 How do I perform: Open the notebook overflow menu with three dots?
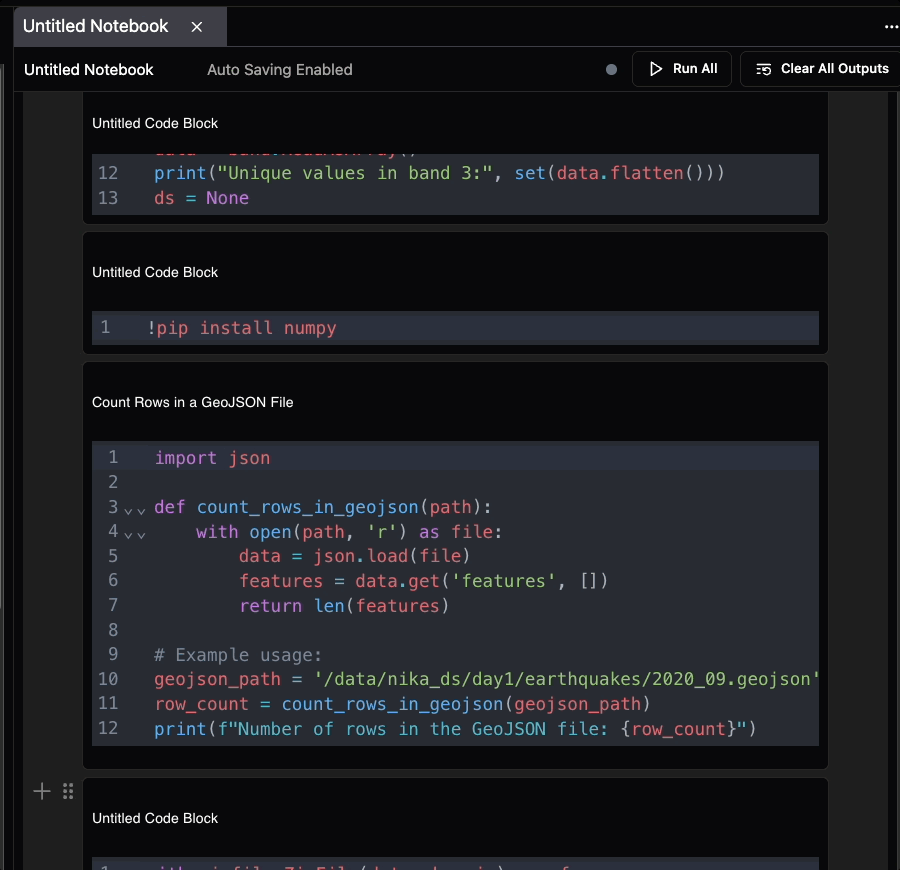tap(891, 26)
